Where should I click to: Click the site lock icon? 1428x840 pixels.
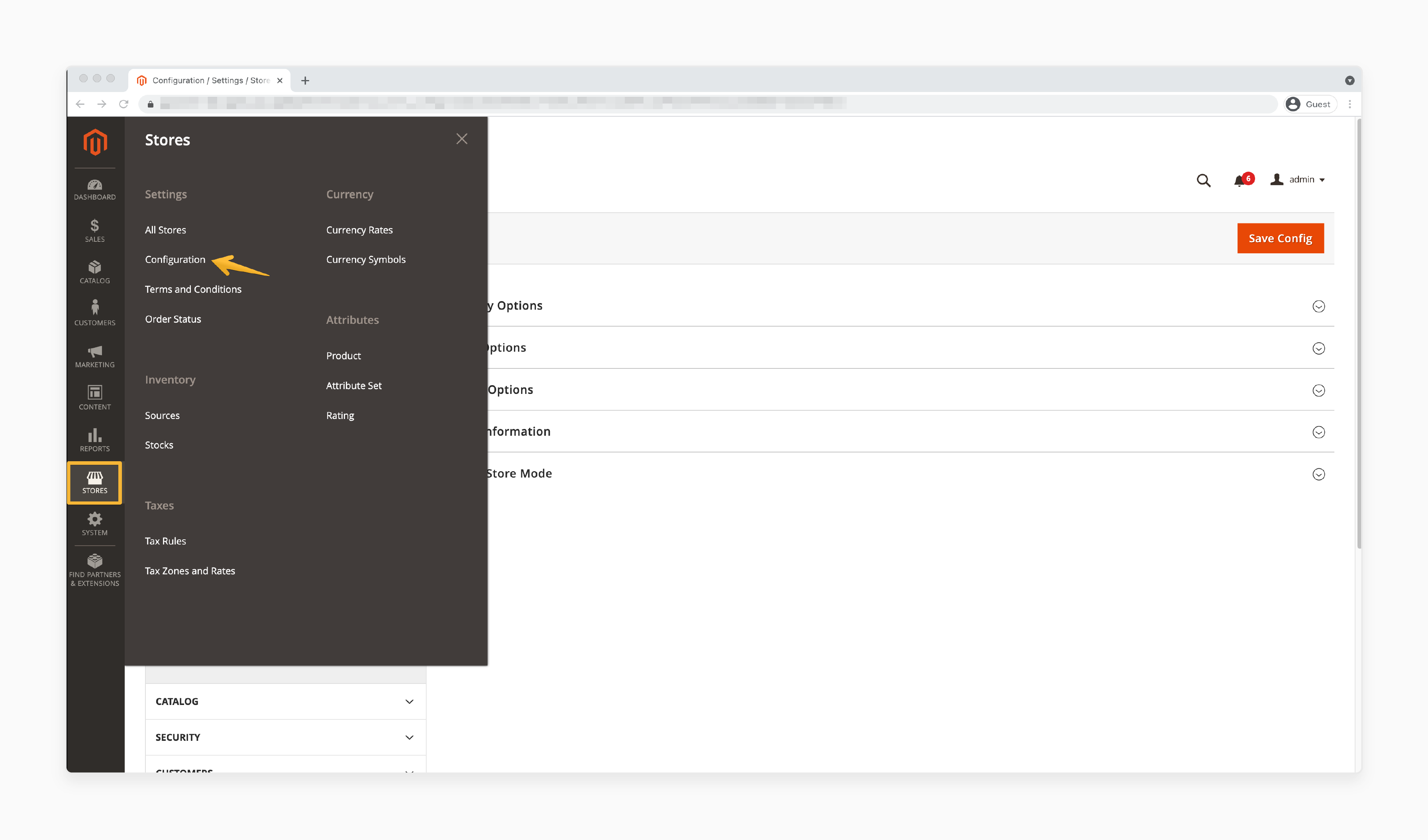point(150,104)
